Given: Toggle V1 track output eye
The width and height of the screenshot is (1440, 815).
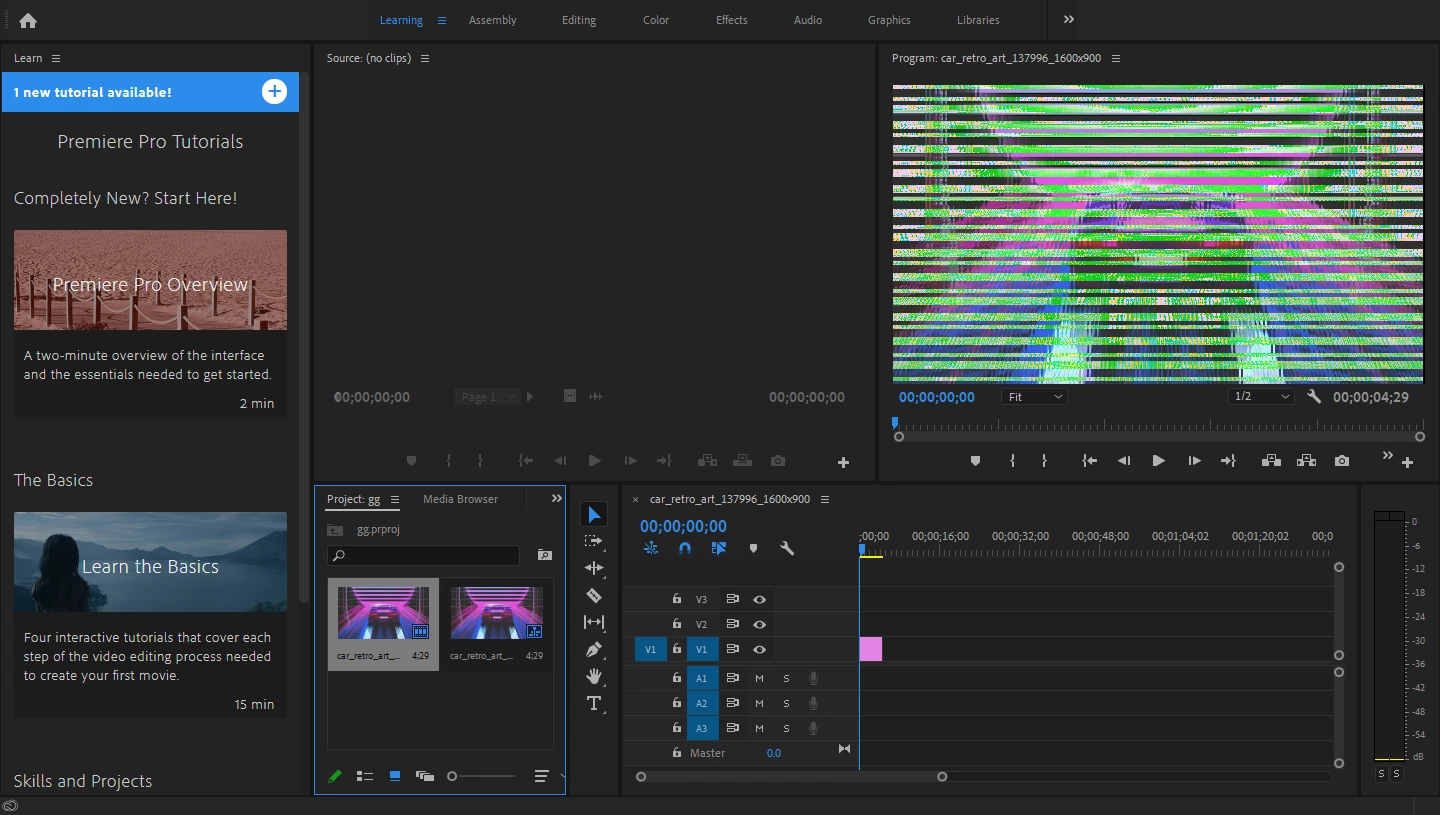Looking at the screenshot, I should click(760, 650).
